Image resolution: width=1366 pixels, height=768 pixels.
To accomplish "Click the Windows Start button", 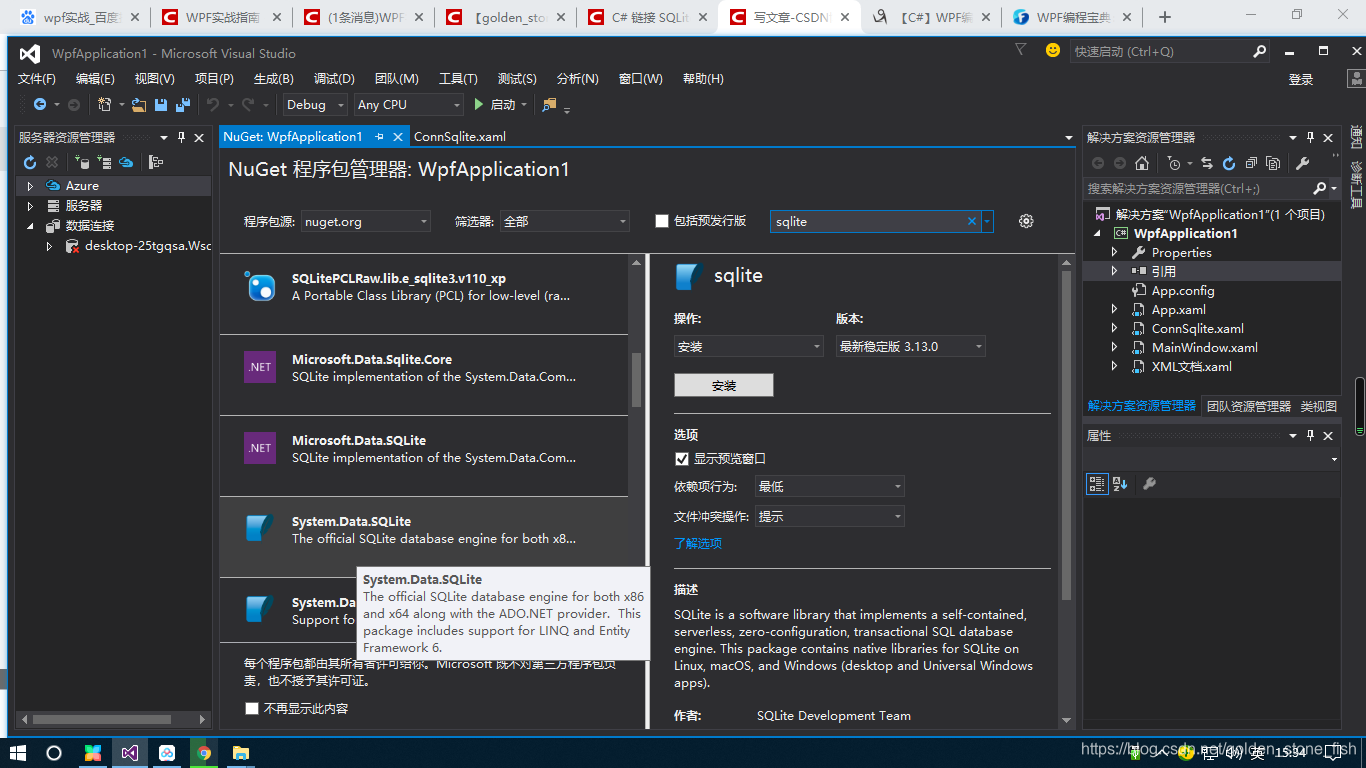I will (x=17, y=753).
